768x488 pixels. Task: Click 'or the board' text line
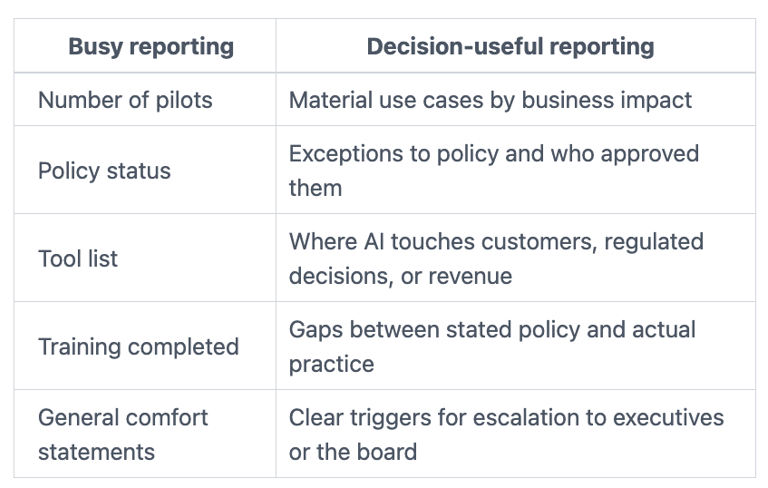(353, 452)
